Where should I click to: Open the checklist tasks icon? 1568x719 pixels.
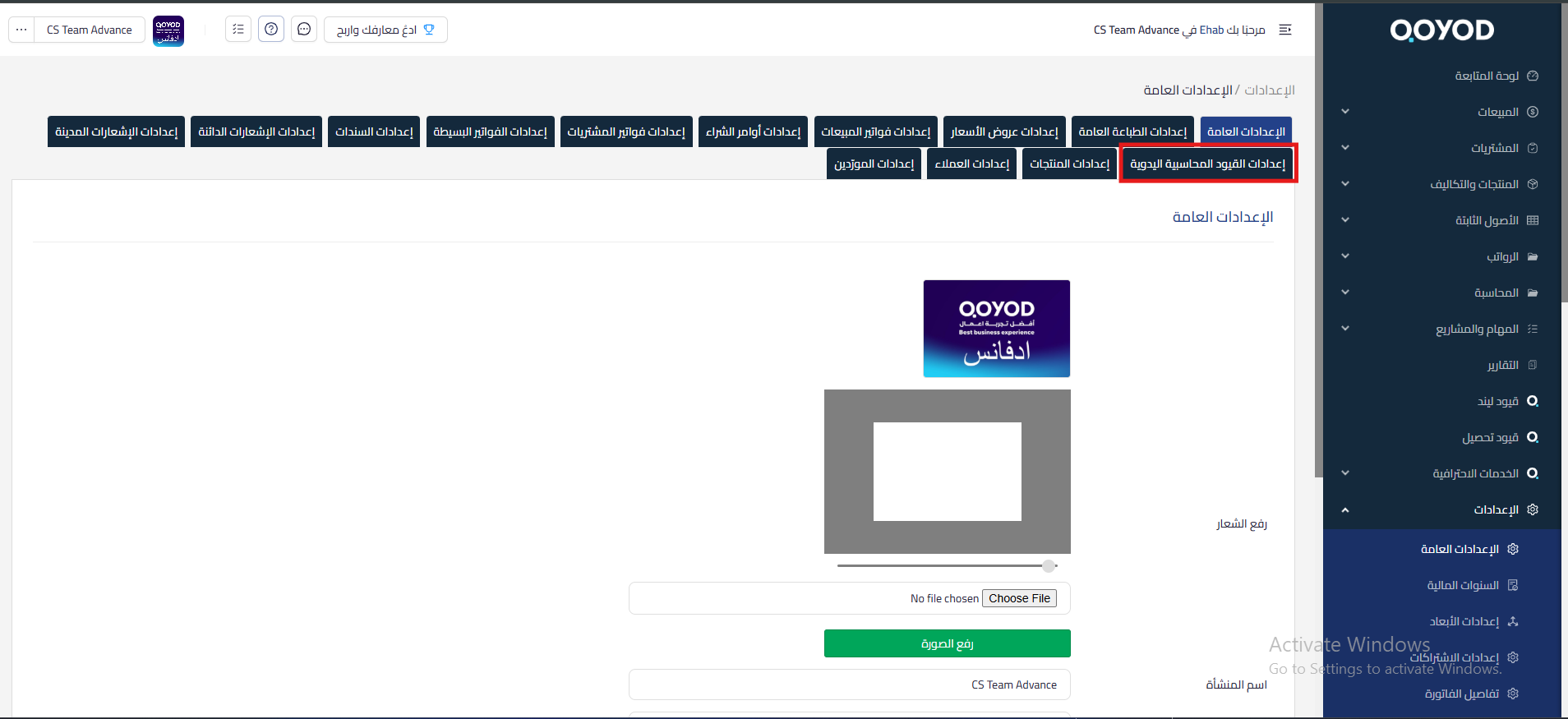pyautogui.click(x=238, y=30)
